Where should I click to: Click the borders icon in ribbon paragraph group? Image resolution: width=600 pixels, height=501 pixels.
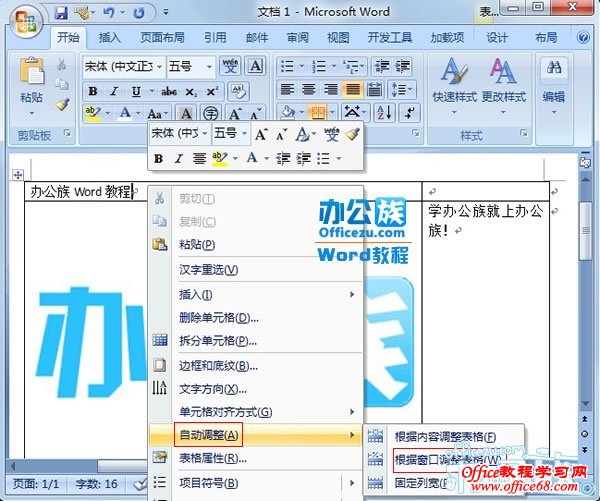tap(318, 113)
